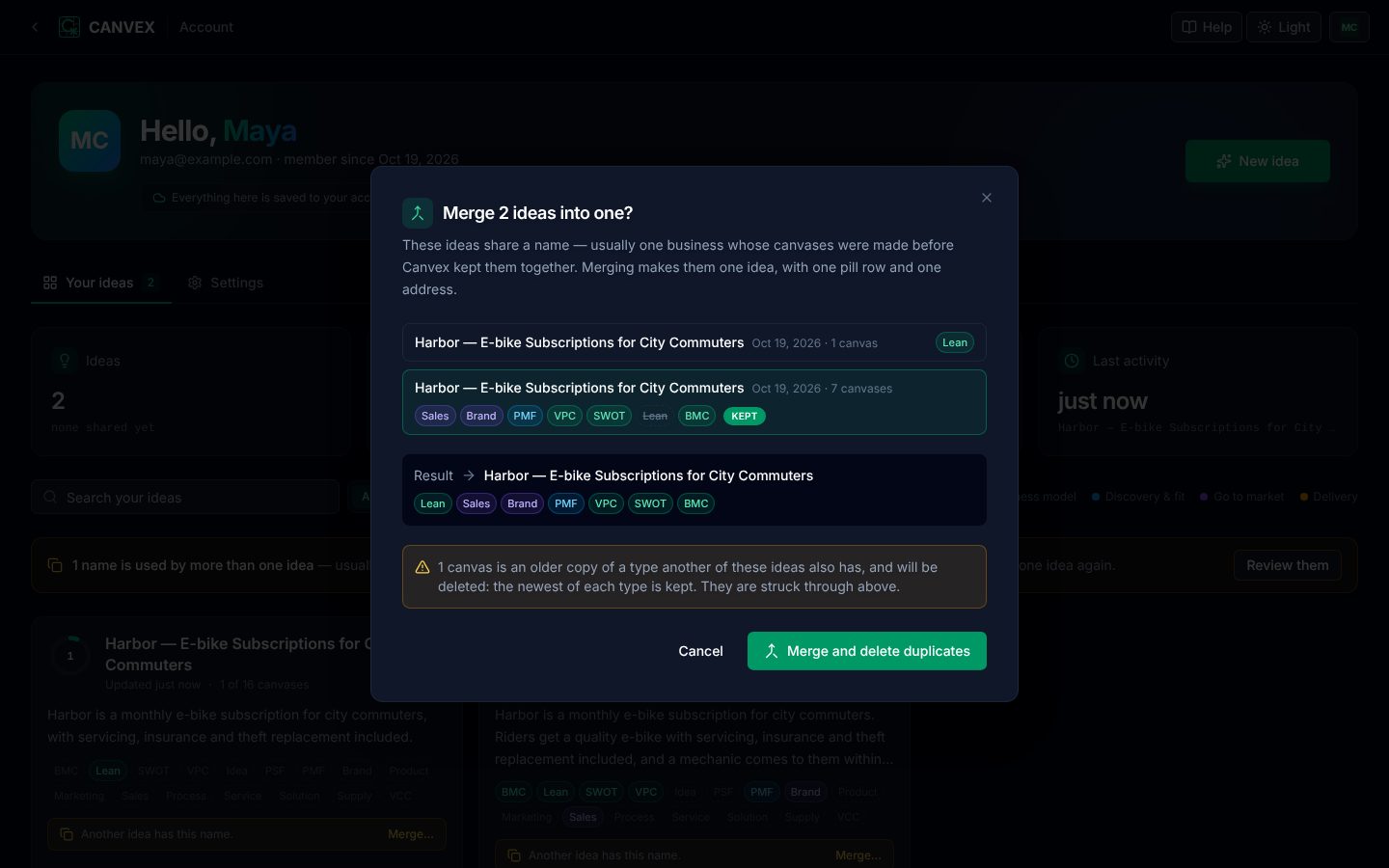Click the sun icon on the Light button
Viewport: 1389px width, 868px height.
1265,27
